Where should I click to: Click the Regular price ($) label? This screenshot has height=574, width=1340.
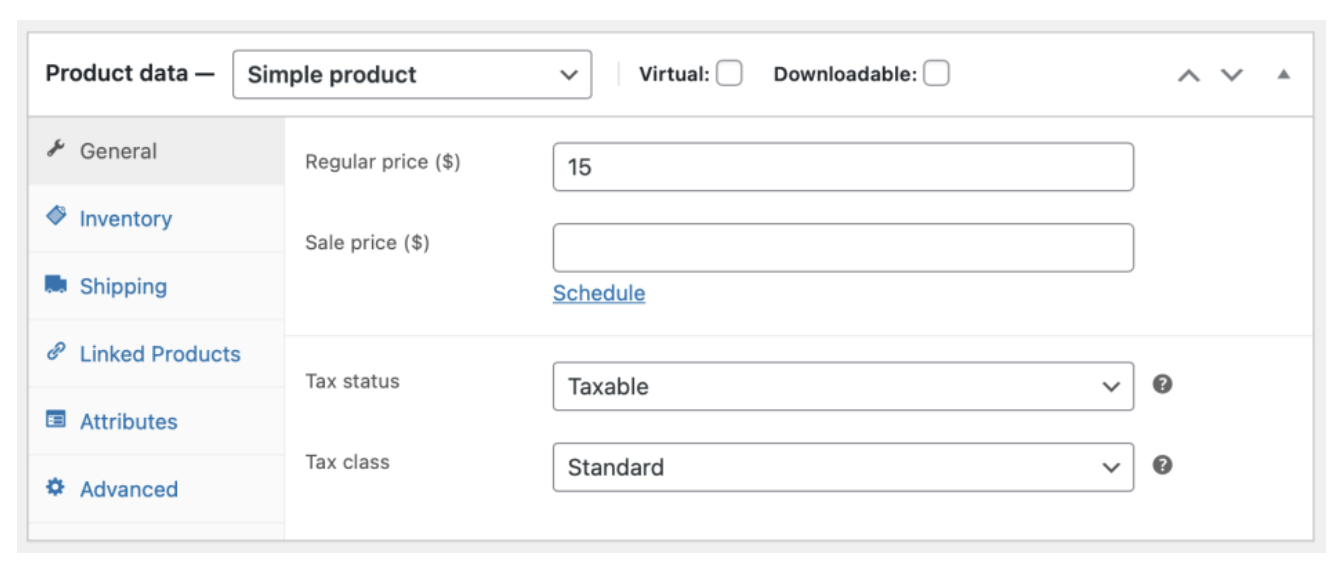[383, 162]
